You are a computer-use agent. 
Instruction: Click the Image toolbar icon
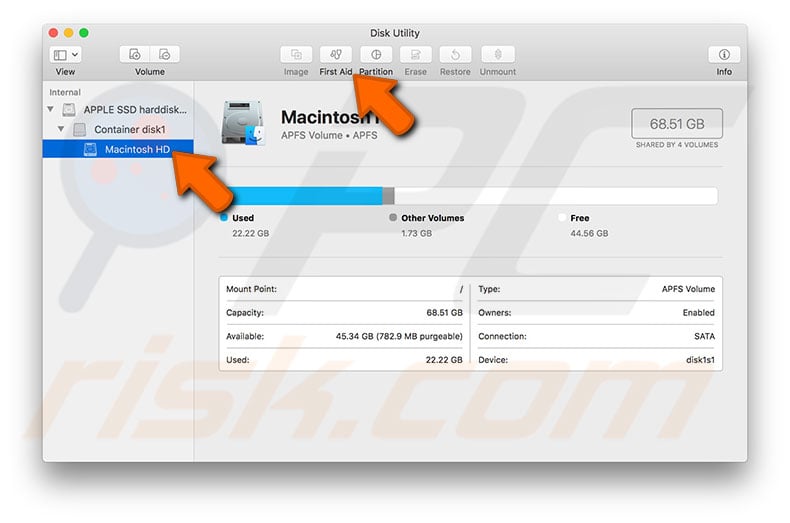(x=296, y=54)
